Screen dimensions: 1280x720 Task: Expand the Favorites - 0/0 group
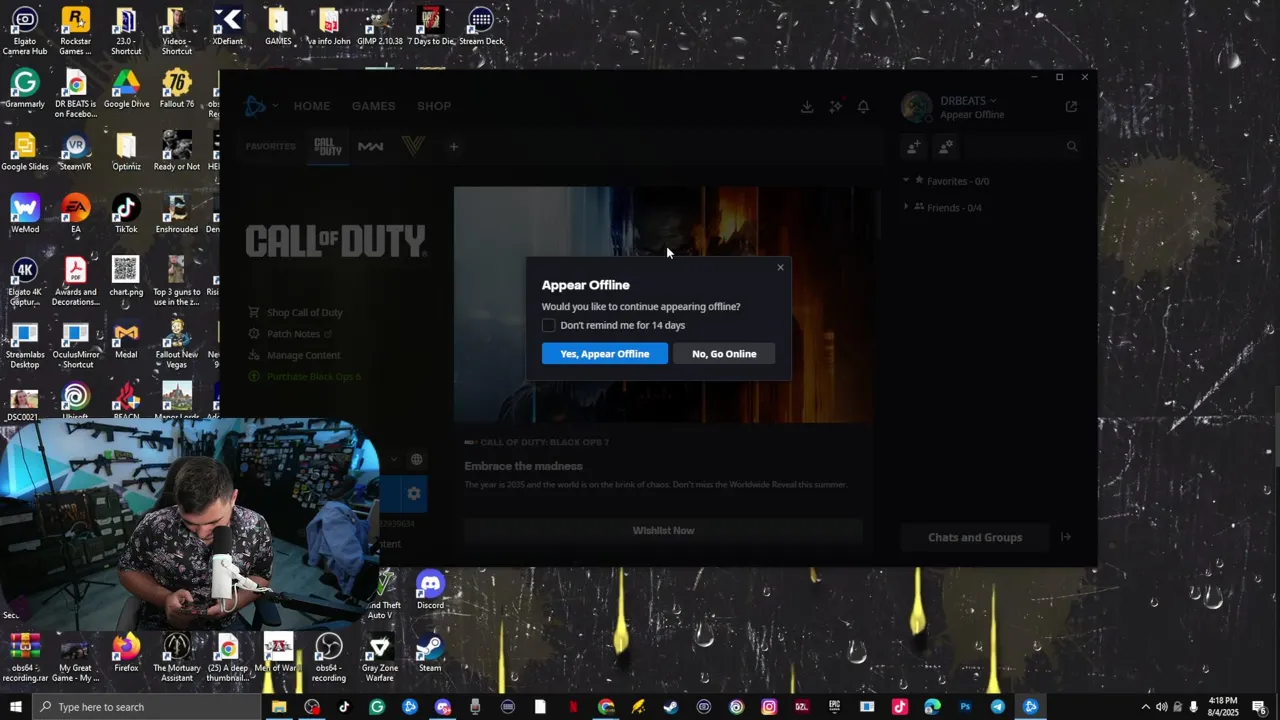point(946,181)
